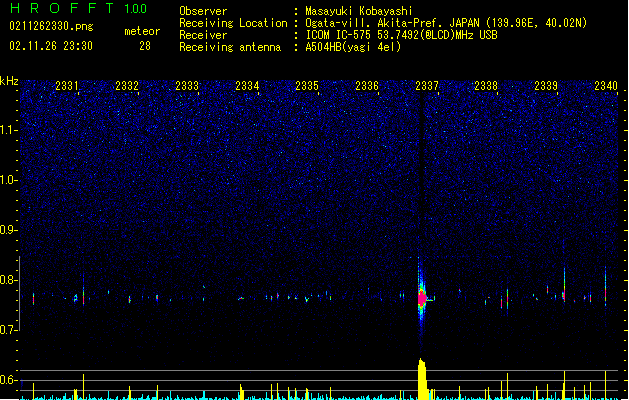Click the 2335 time marker
The image size is (629, 400).
coord(307,86)
